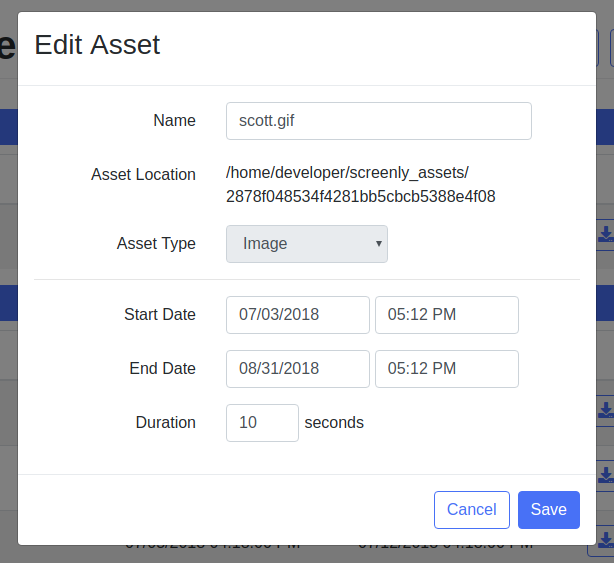Click the Asset Type label
The height and width of the screenshot is (563, 614).
[156, 244]
